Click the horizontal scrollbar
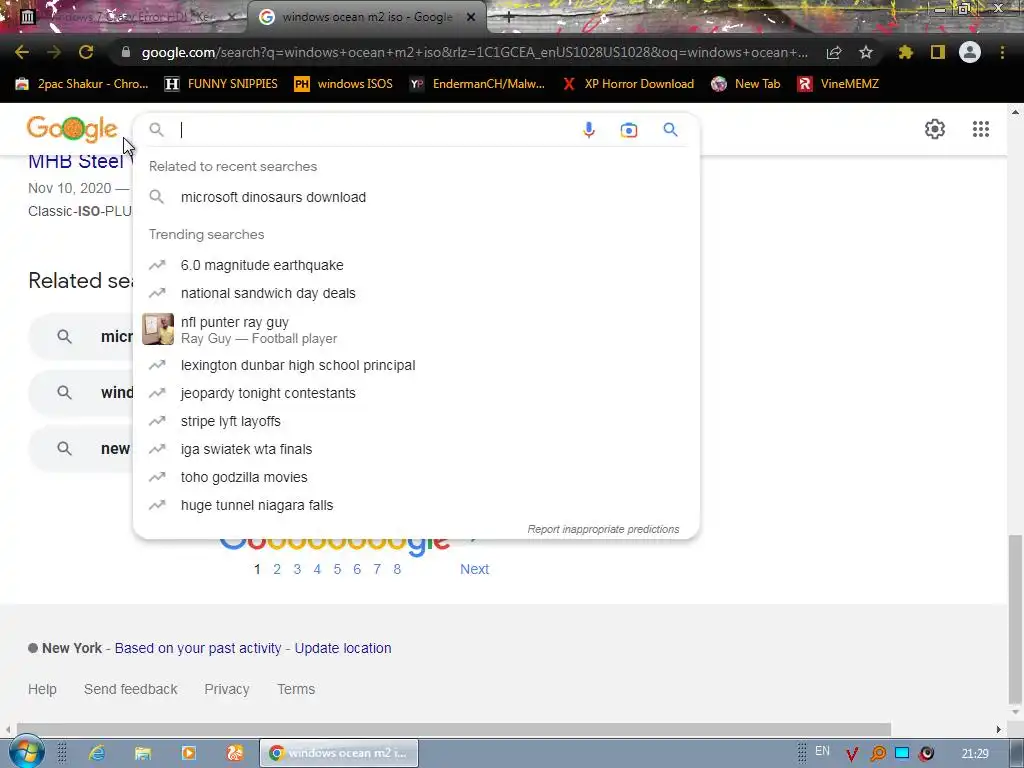 pyautogui.click(x=453, y=729)
